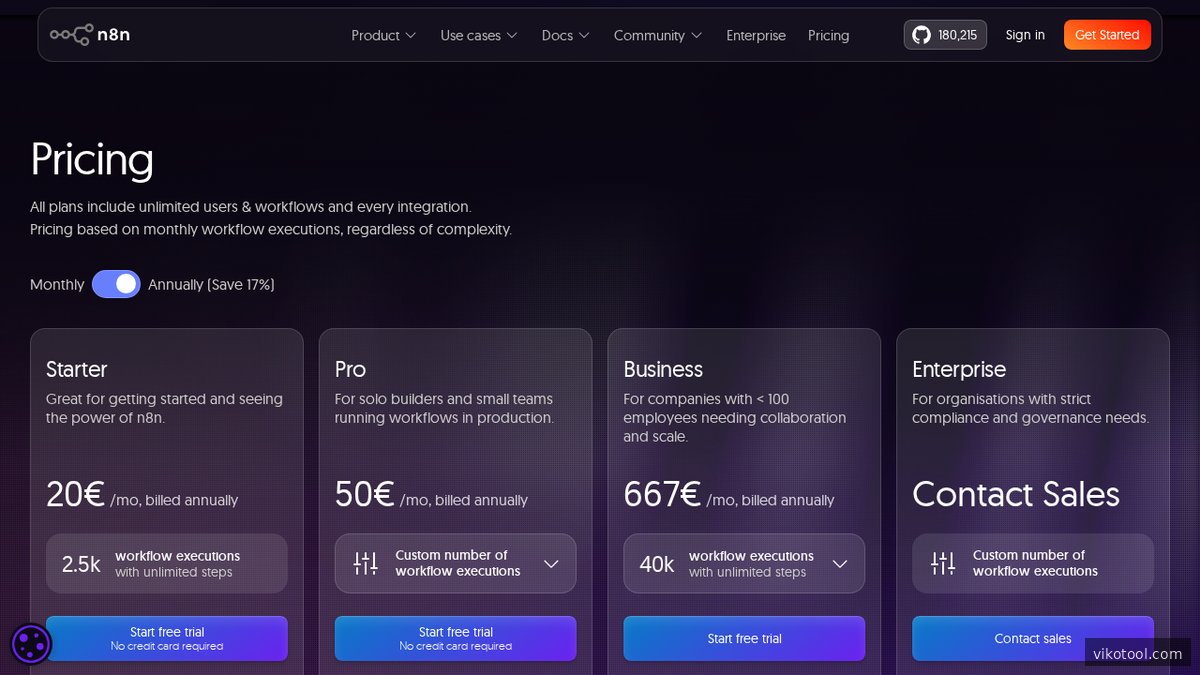This screenshot has width=1200, height=675.
Task: Select Enterprise in the navigation bar
Action: [x=755, y=35]
